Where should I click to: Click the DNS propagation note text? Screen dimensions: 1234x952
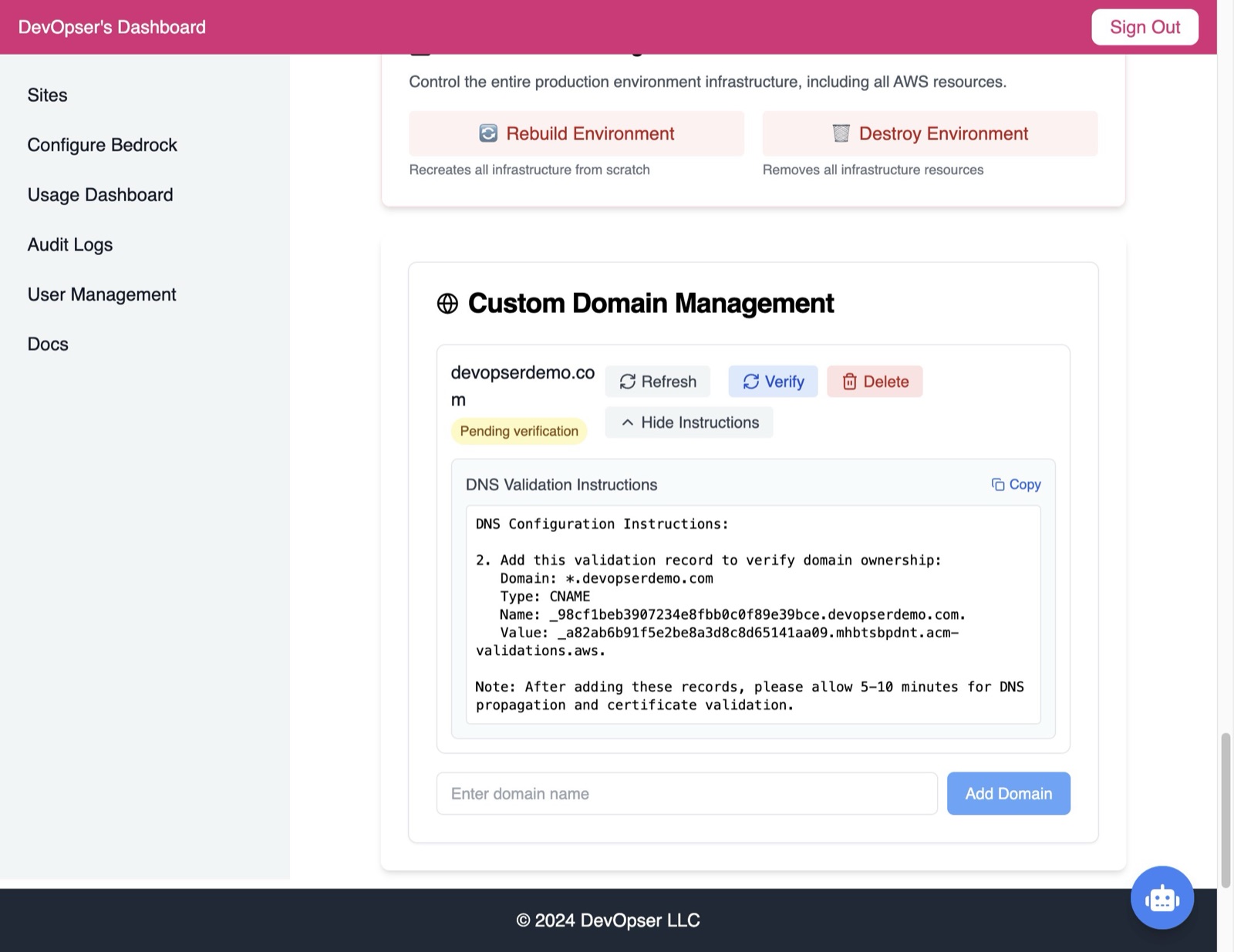[750, 695]
